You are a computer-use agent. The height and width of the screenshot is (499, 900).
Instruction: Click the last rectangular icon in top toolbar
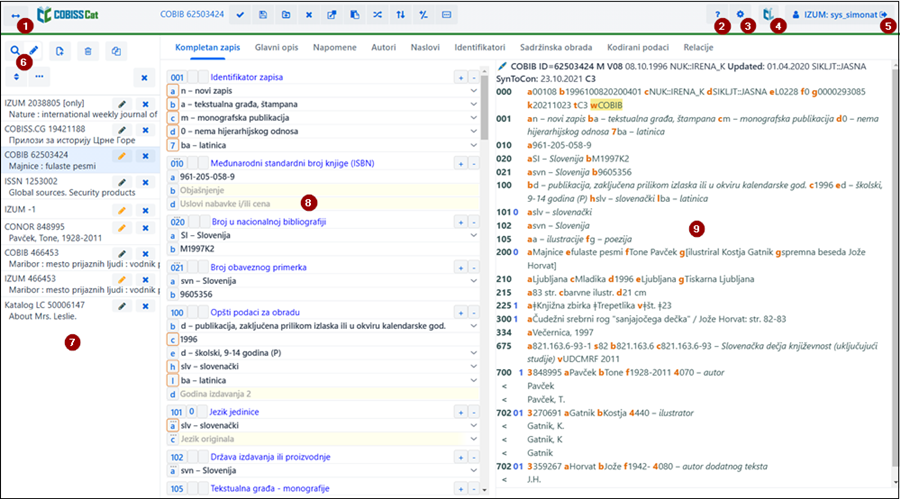[447, 15]
